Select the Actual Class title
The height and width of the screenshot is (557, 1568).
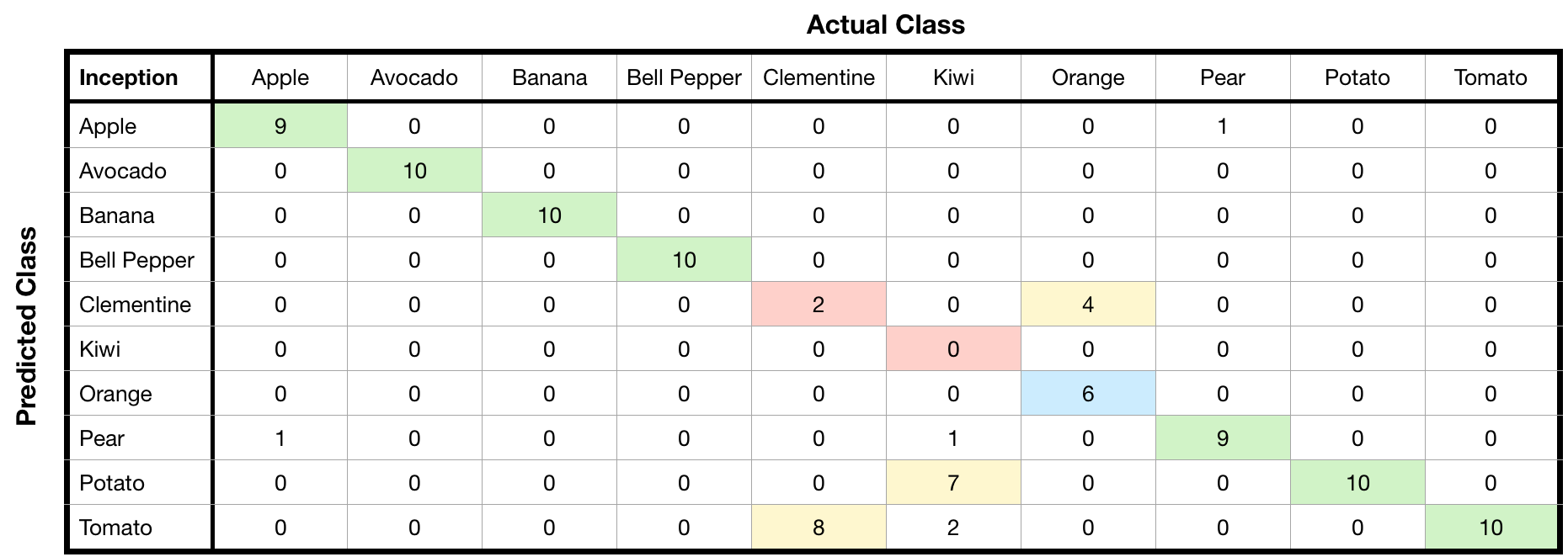coord(885,24)
